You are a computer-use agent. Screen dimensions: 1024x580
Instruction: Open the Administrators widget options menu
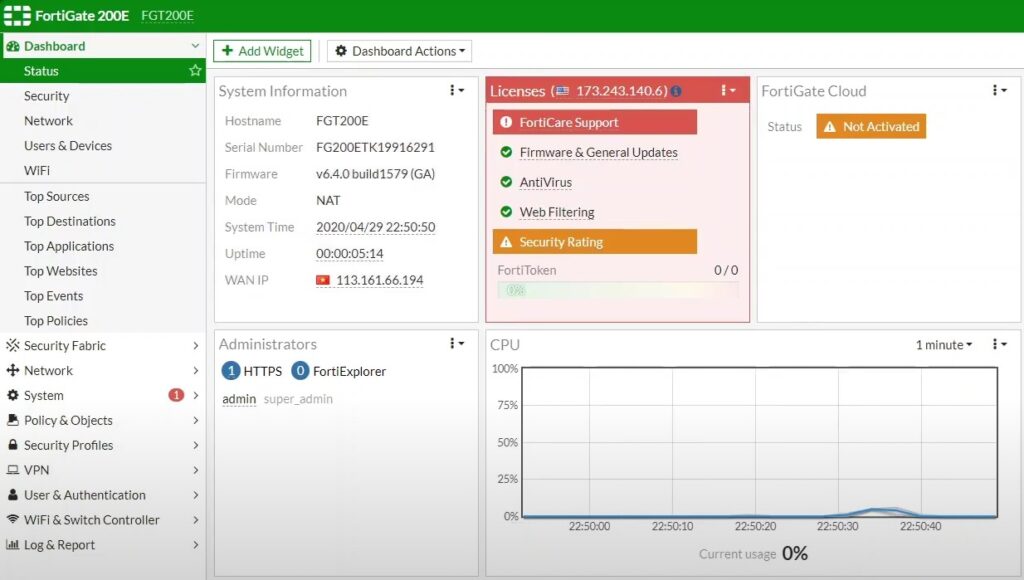click(456, 343)
